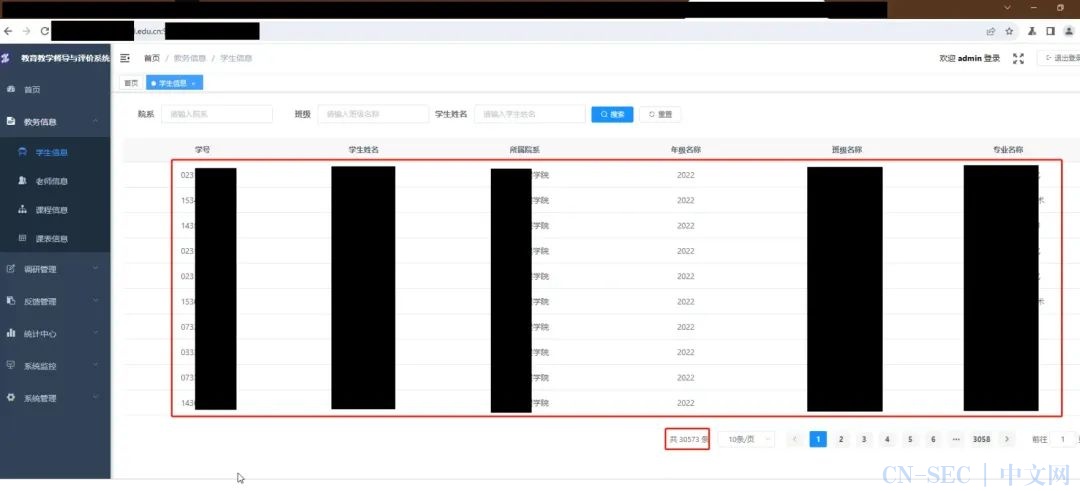Switch to the 首页 tag tab

pyautogui.click(x=131, y=83)
